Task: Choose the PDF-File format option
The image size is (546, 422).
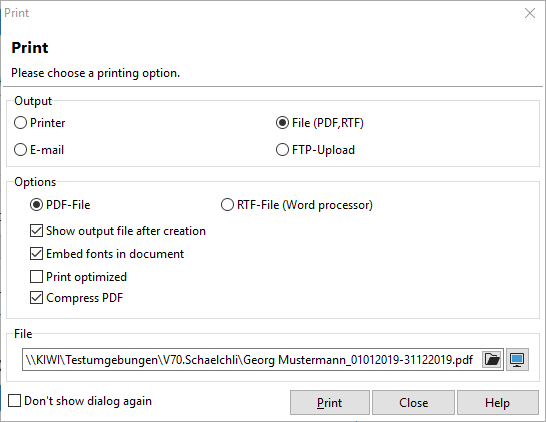Action: click(60, 205)
